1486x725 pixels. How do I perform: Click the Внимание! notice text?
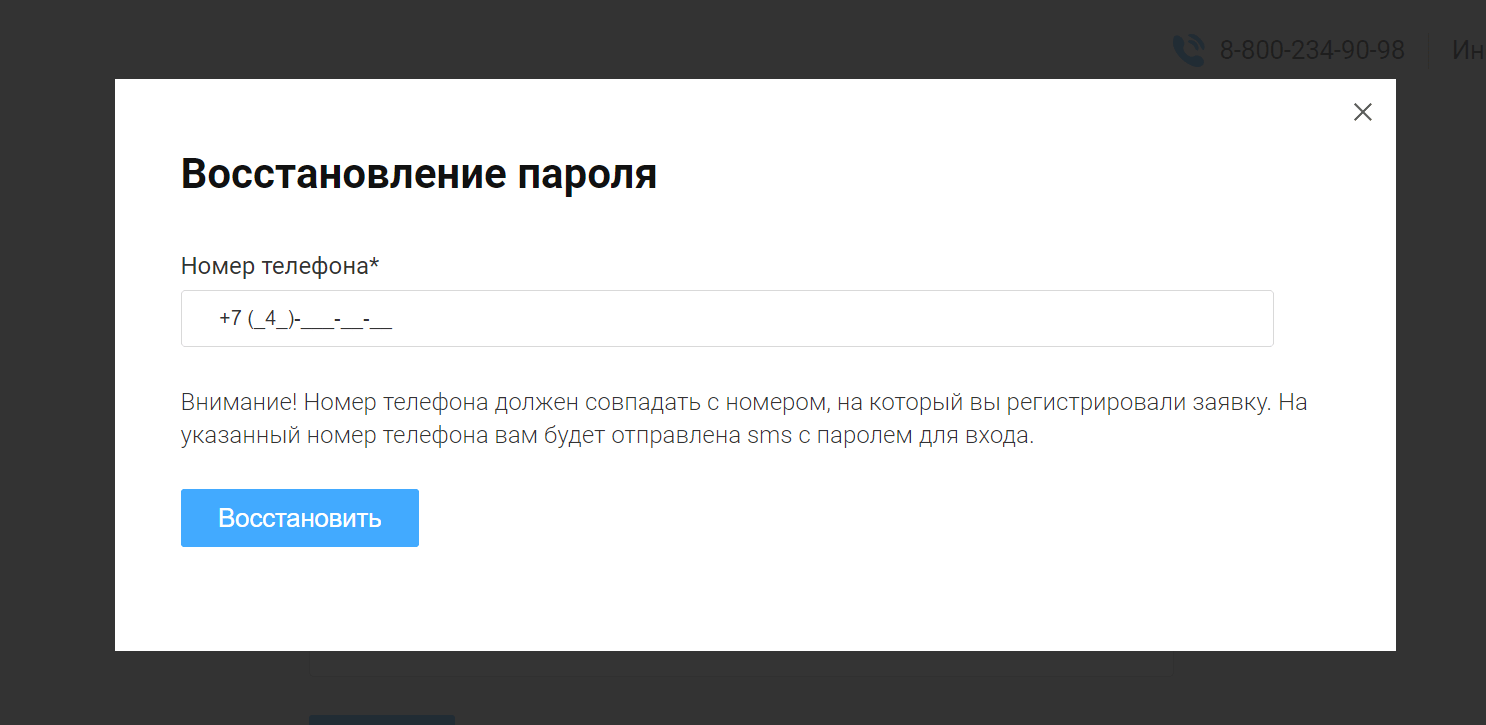[x=744, y=420]
